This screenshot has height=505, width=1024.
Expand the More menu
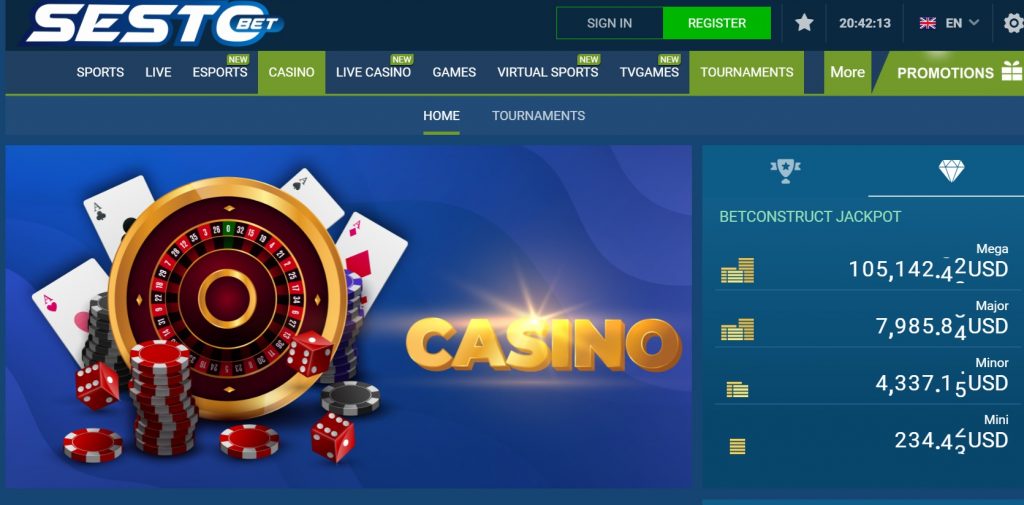click(847, 73)
